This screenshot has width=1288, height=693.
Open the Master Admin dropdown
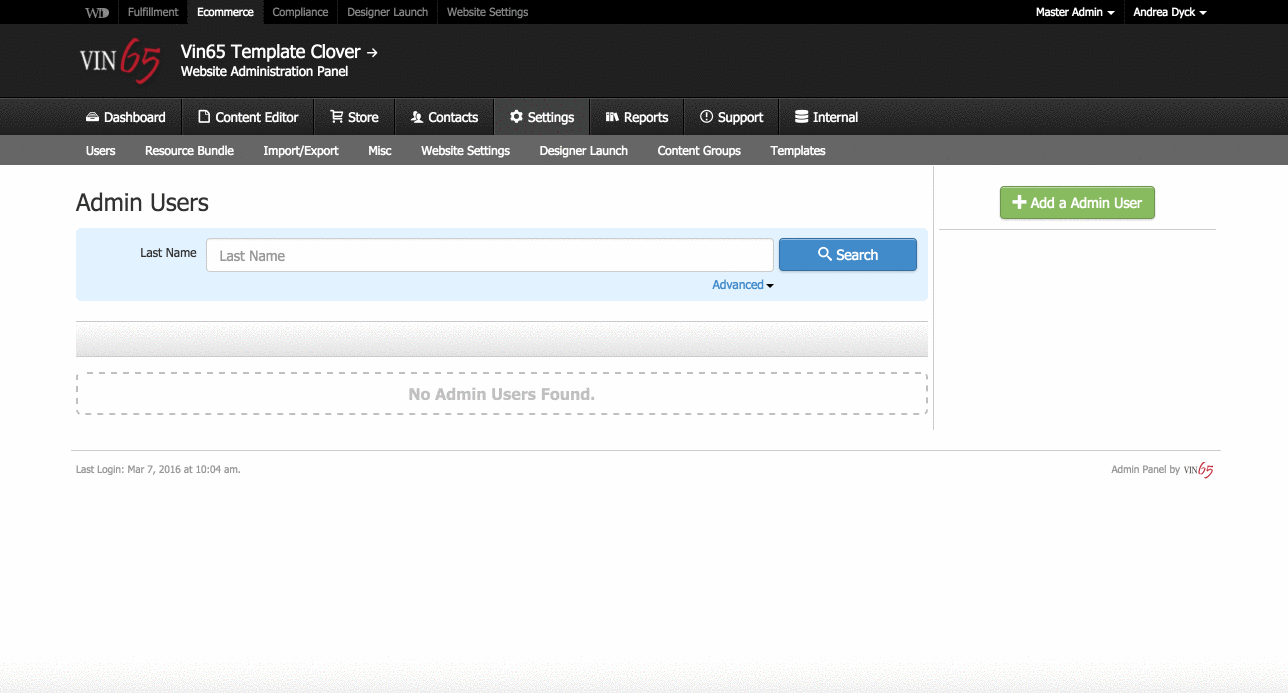pyautogui.click(x=1074, y=12)
